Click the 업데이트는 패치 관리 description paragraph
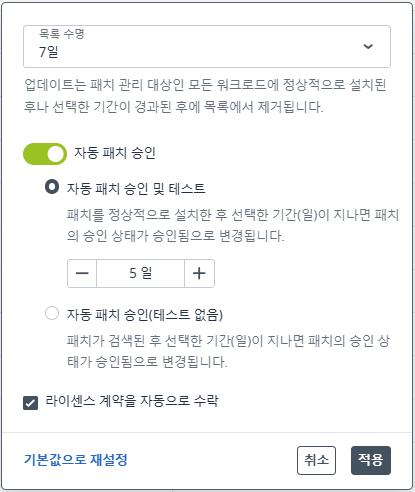415x492 pixels. point(205,96)
